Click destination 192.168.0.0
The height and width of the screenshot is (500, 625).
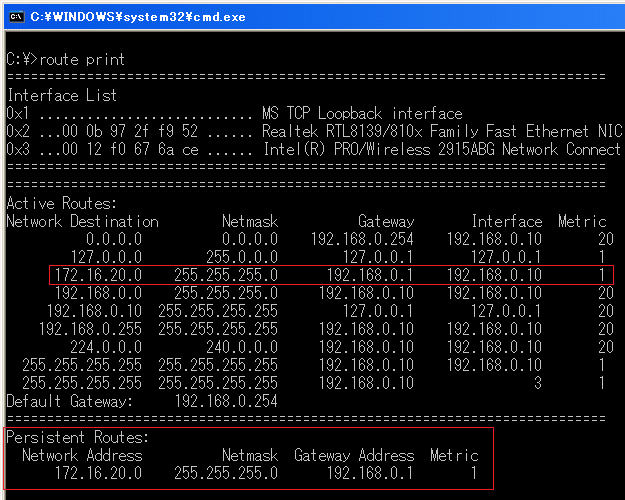[x=98, y=293]
